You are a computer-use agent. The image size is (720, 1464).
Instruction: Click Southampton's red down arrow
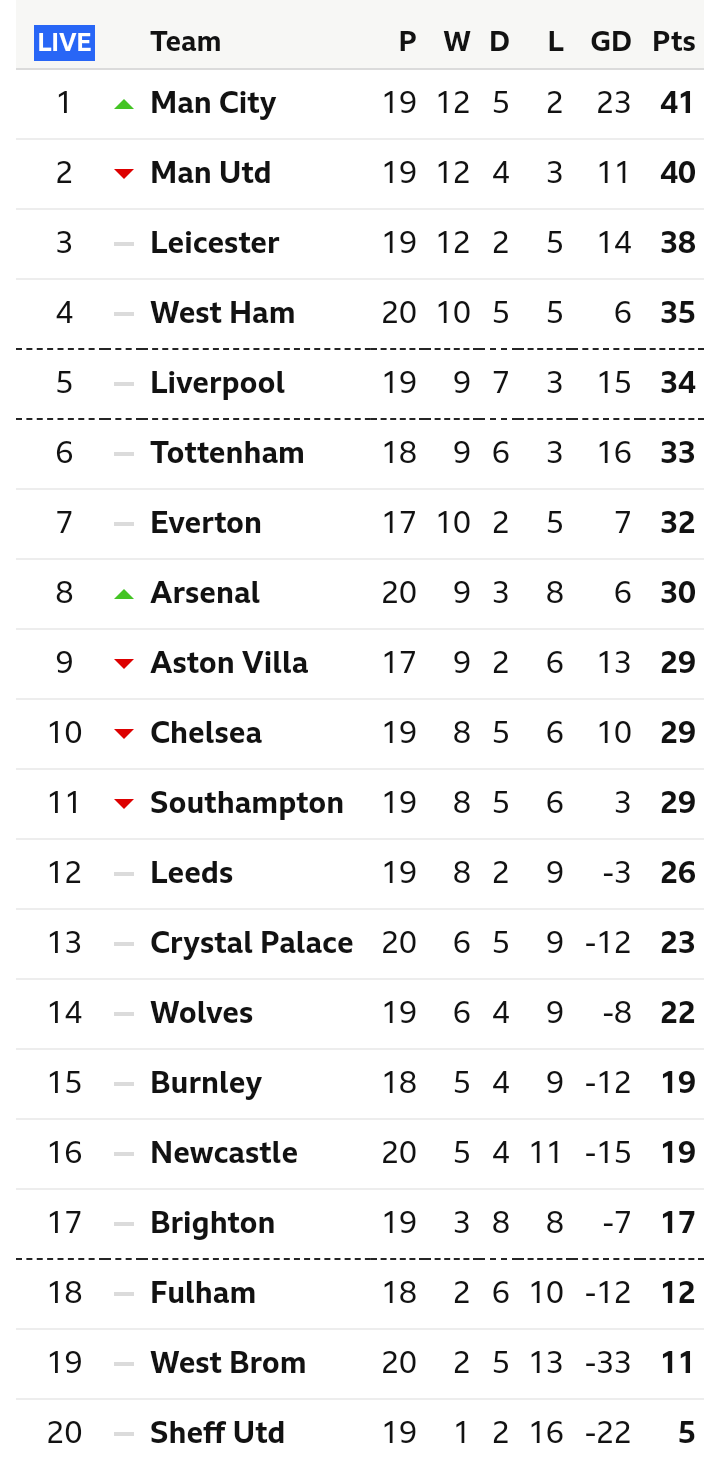point(124,804)
